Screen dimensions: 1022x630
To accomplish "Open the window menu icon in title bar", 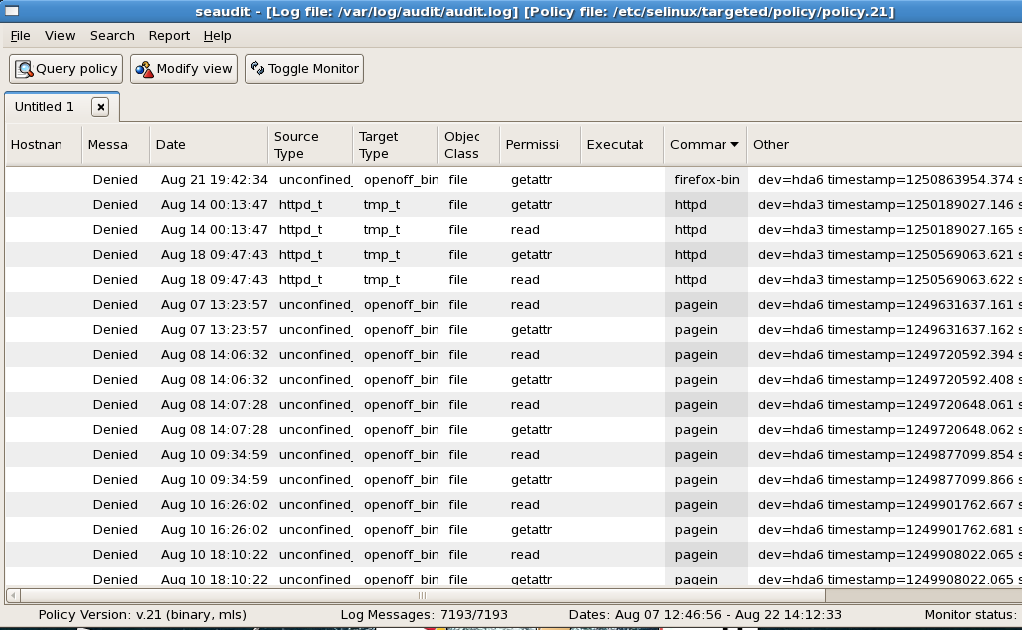I will (10, 11).
